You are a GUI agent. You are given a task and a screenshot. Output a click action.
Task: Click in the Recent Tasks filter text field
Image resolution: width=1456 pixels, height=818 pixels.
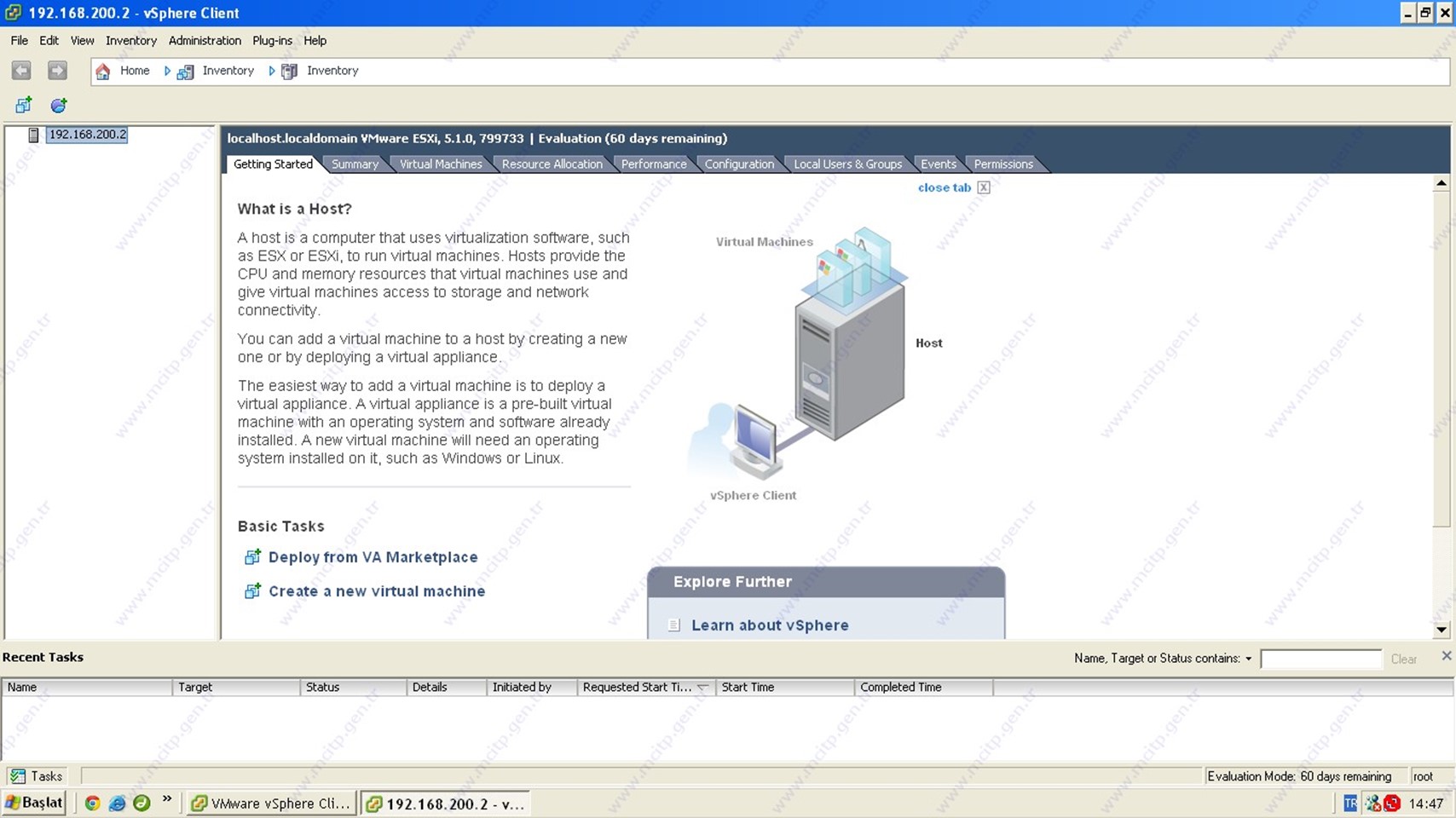click(x=1320, y=659)
